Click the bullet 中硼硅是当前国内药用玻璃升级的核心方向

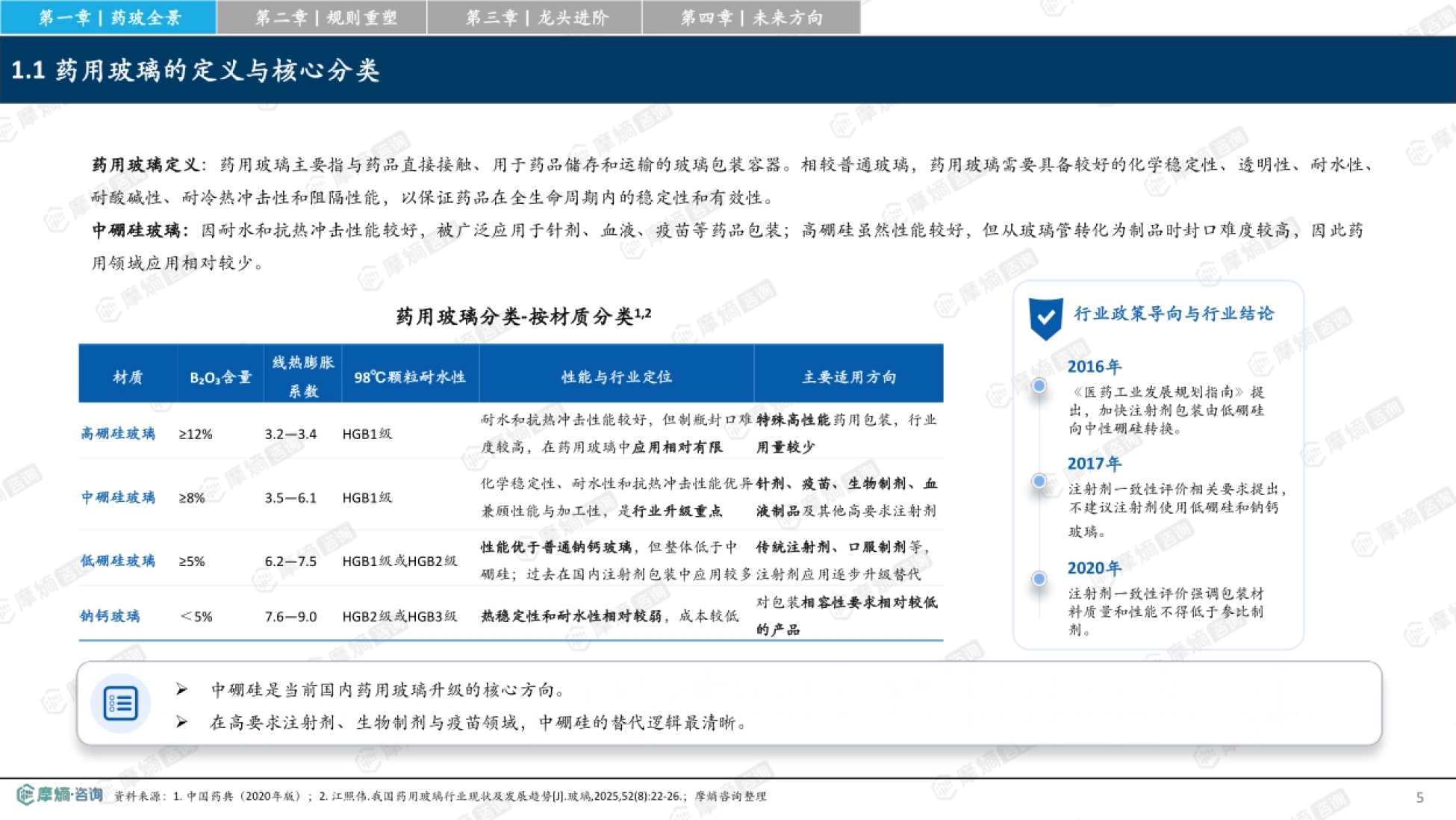pos(388,689)
